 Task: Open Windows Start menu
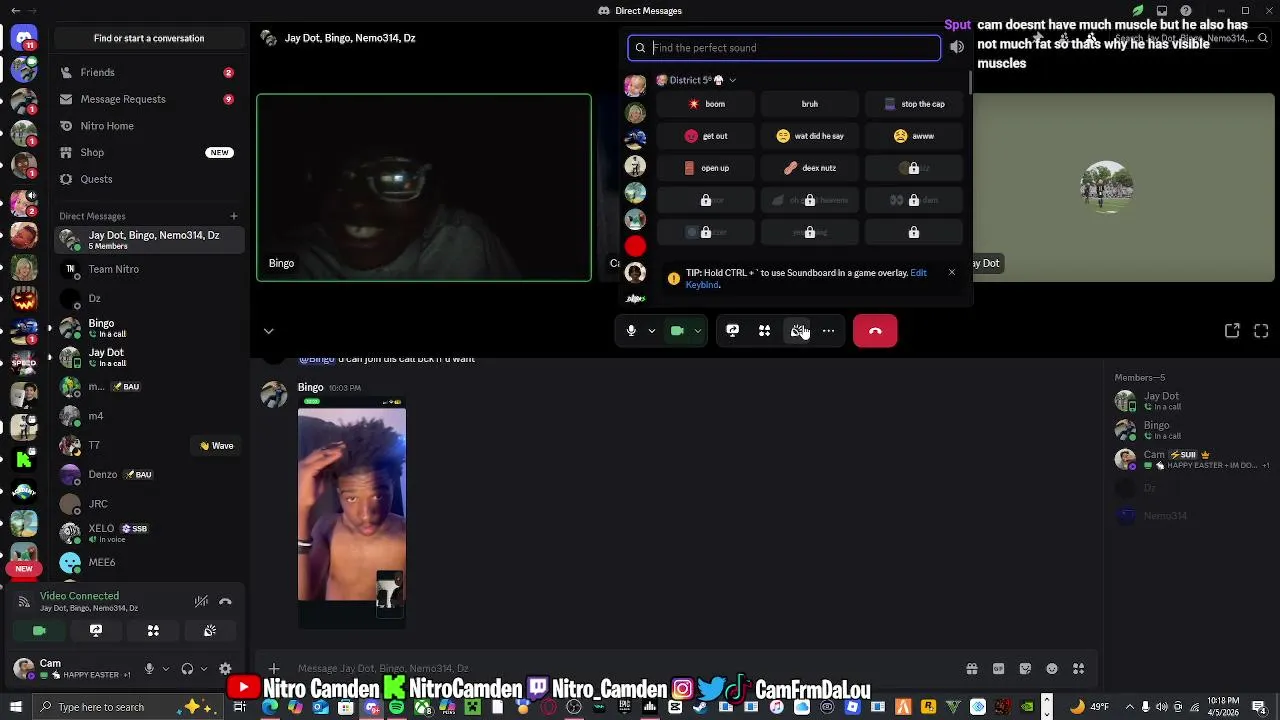point(15,707)
